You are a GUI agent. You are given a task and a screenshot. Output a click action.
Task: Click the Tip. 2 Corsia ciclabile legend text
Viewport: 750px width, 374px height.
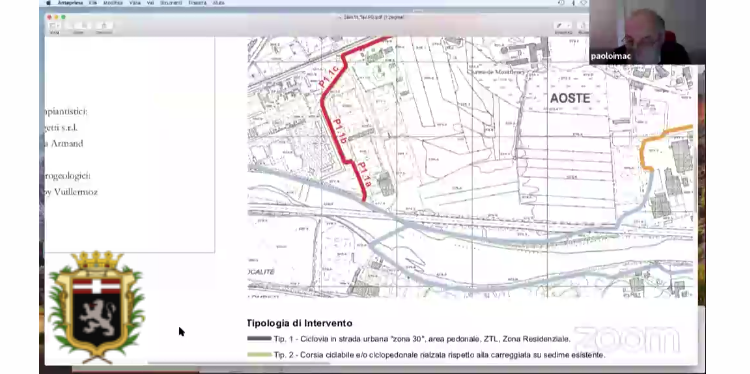pos(439,355)
